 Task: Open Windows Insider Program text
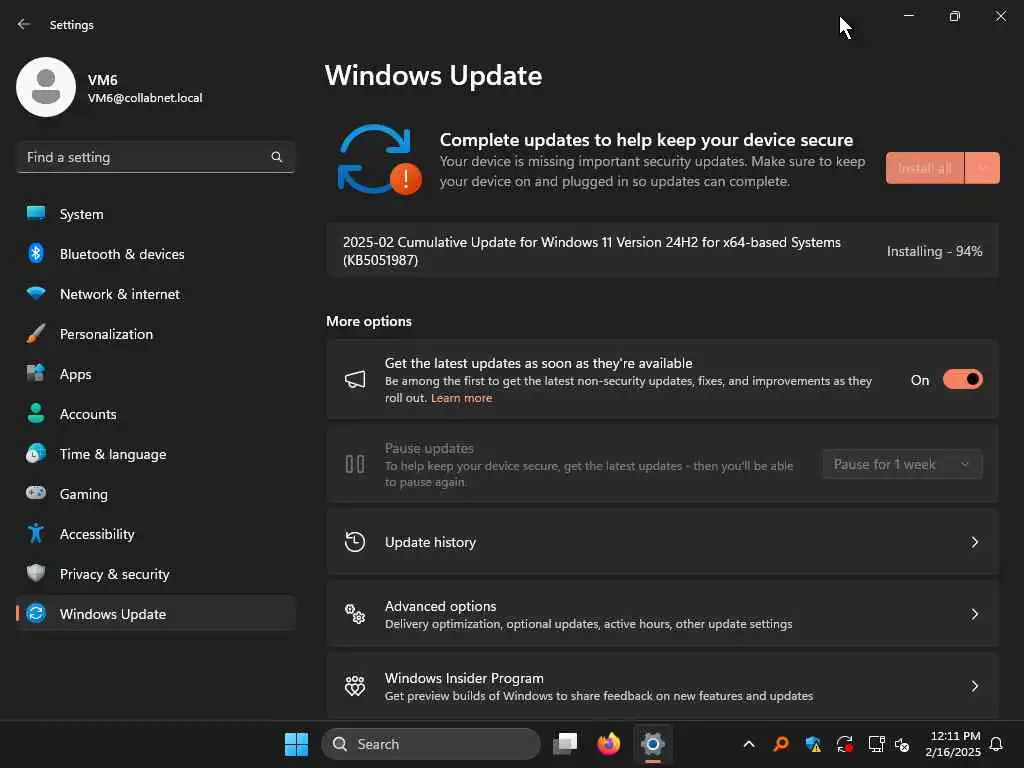[x=464, y=678]
